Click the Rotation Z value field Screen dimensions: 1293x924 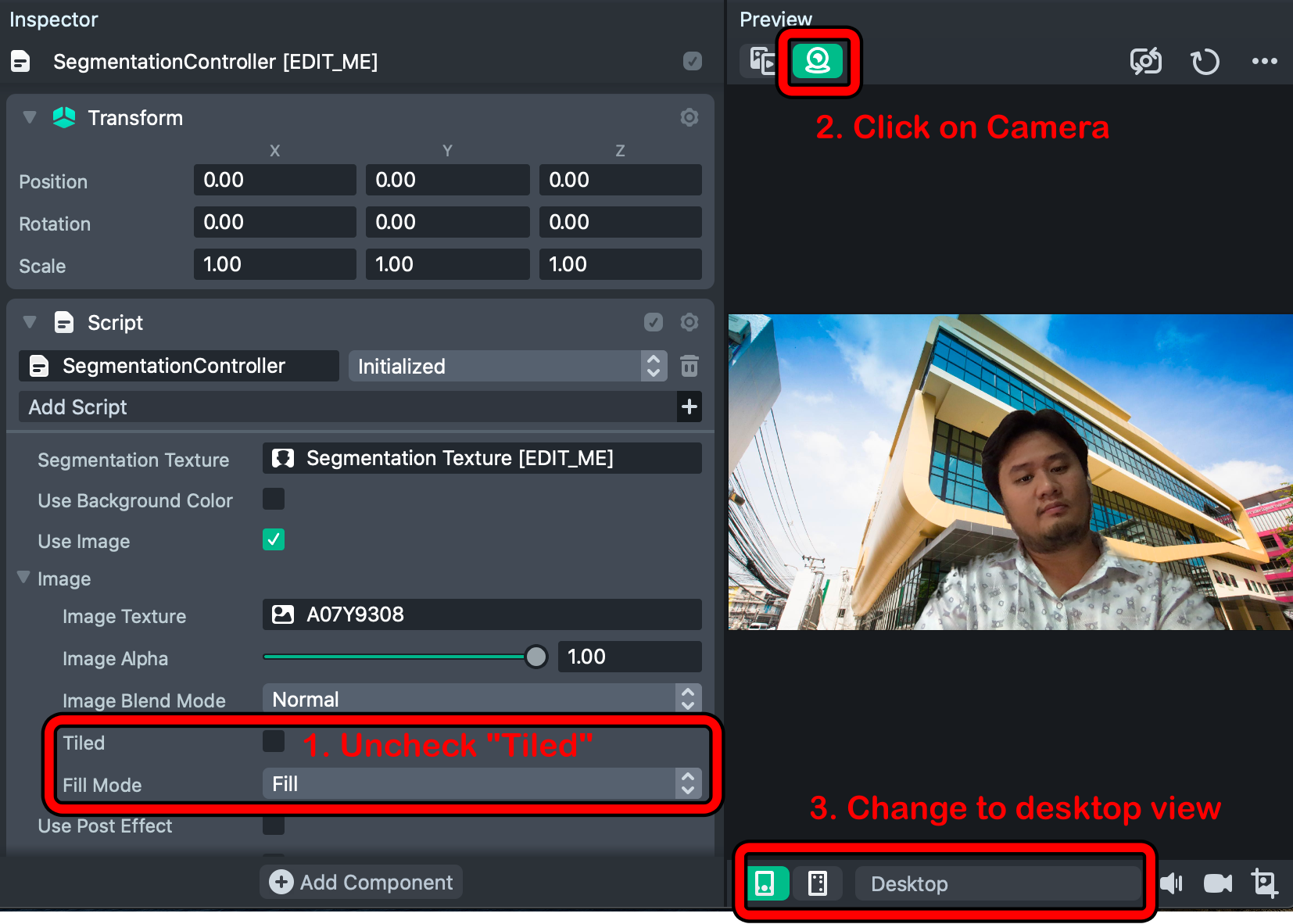[621, 222]
